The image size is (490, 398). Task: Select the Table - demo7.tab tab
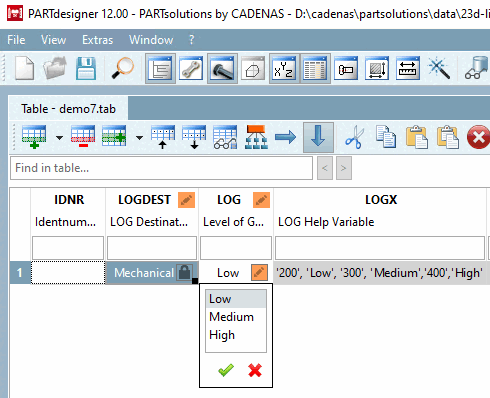pyautogui.click(x=68, y=109)
